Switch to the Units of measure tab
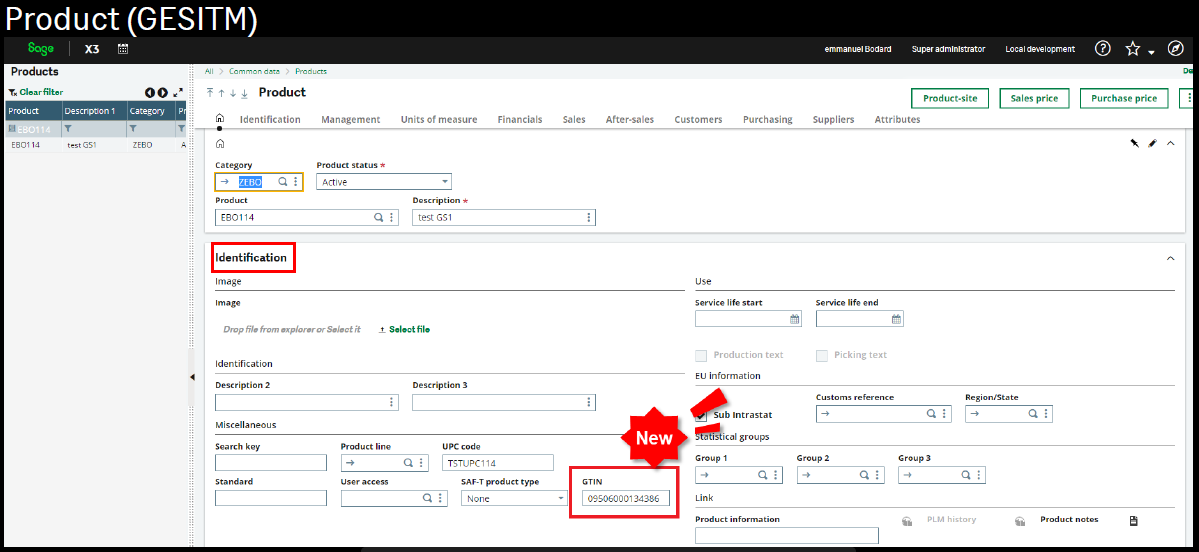Viewport: 1199px width, 552px height. (439, 119)
